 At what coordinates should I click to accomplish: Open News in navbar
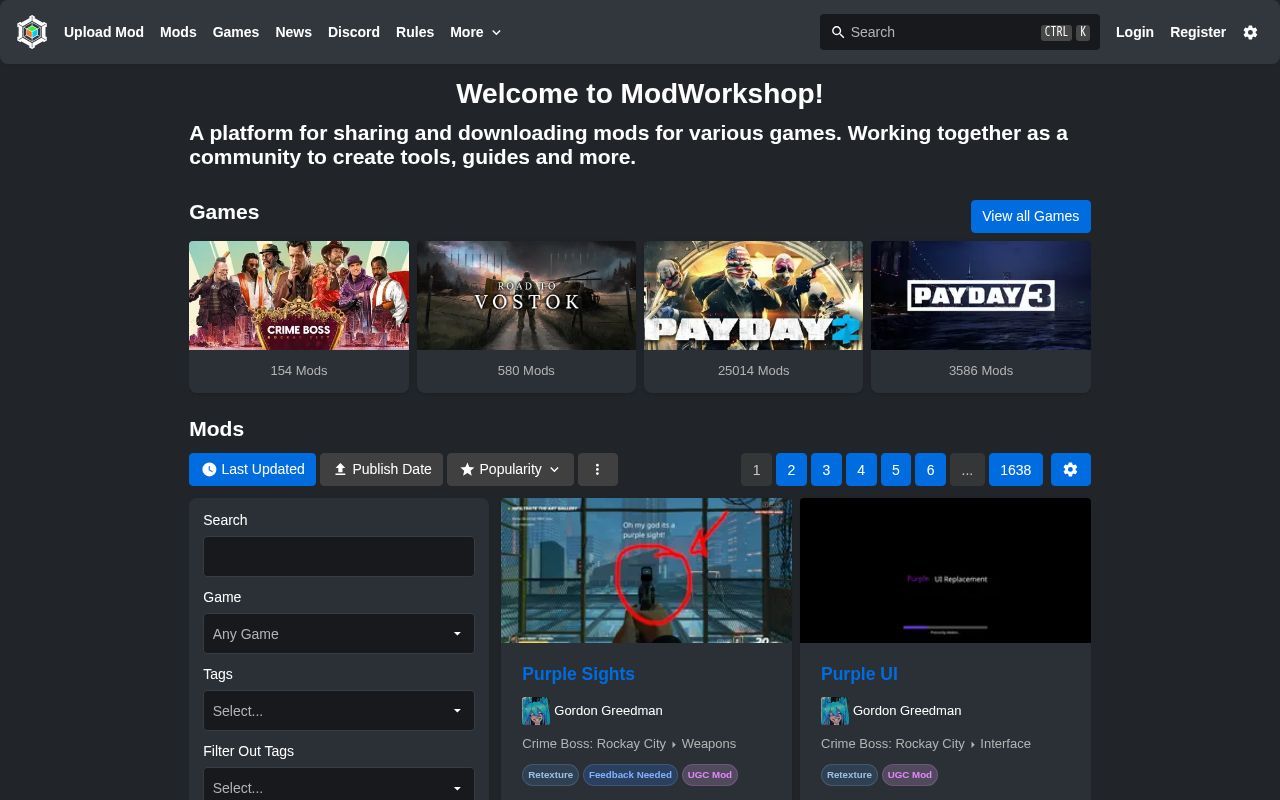[293, 32]
